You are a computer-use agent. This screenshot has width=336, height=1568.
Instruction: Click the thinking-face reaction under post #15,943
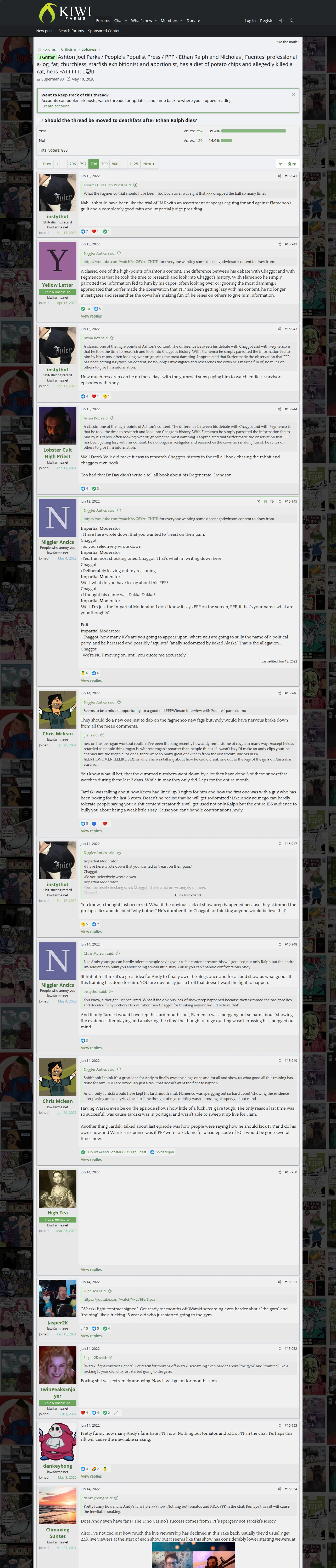click(x=105, y=396)
